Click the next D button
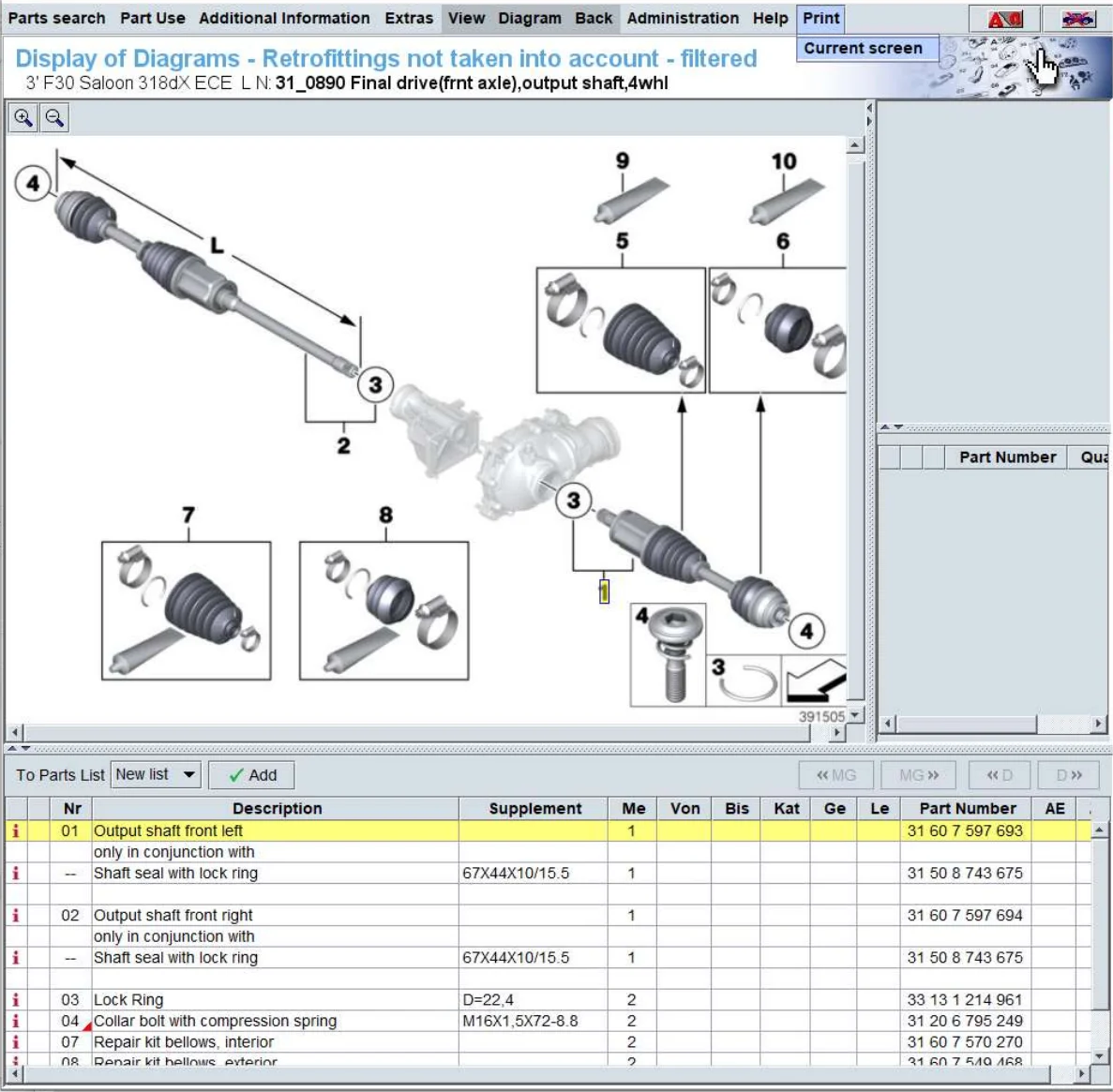This screenshot has width=1113, height=1092. [1068, 775]
